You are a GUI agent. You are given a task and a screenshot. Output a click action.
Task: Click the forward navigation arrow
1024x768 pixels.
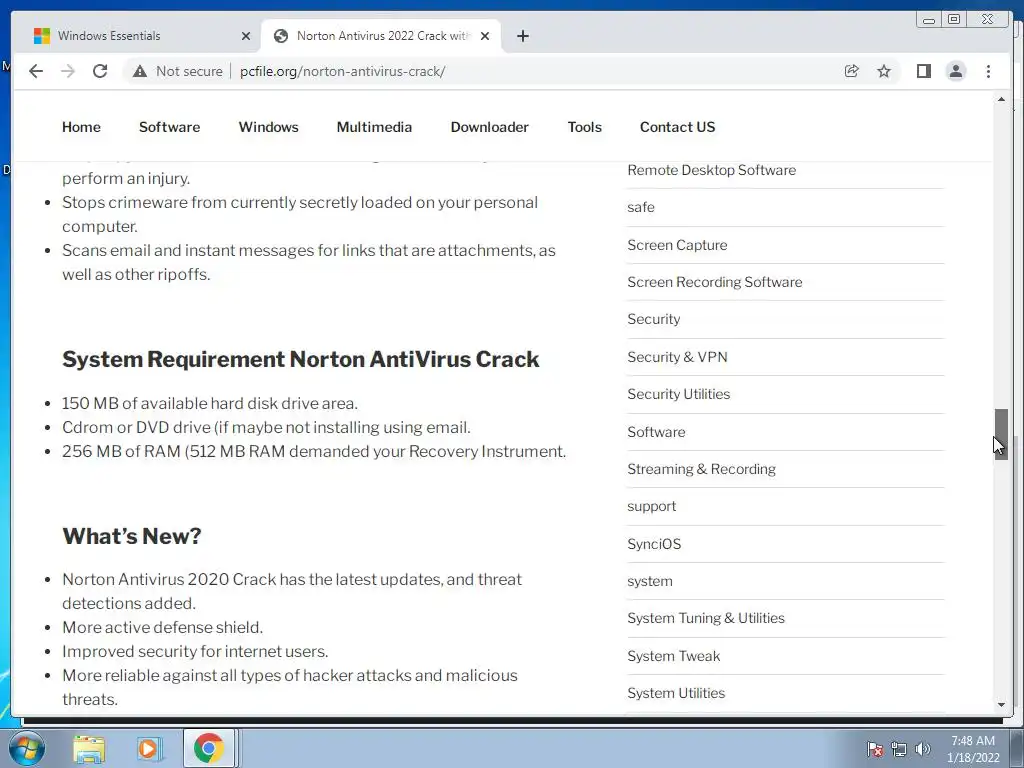(x=68, y=71)
